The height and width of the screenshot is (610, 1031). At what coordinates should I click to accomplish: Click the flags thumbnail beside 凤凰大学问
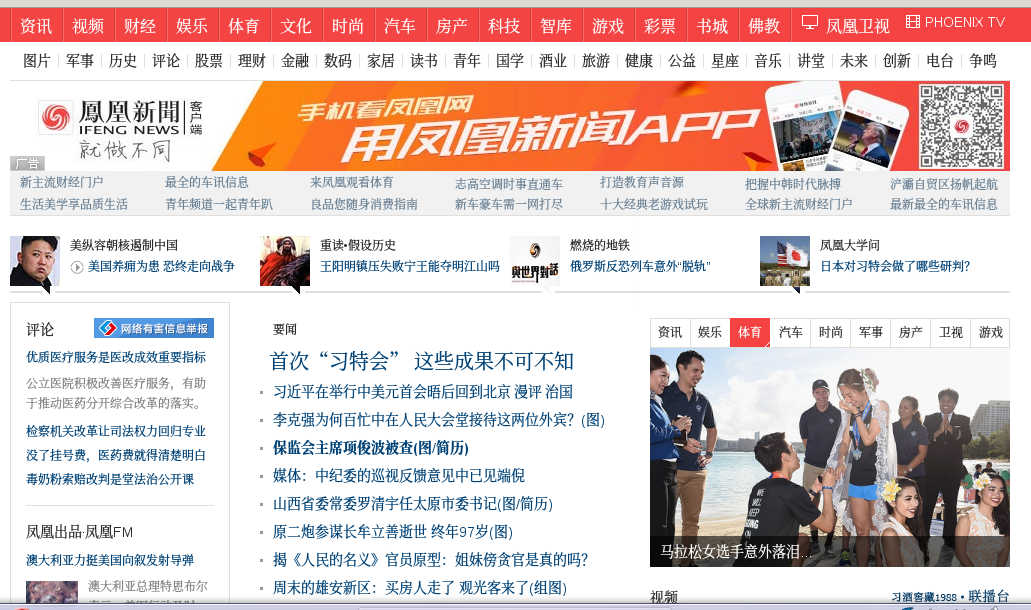point(784,261)
